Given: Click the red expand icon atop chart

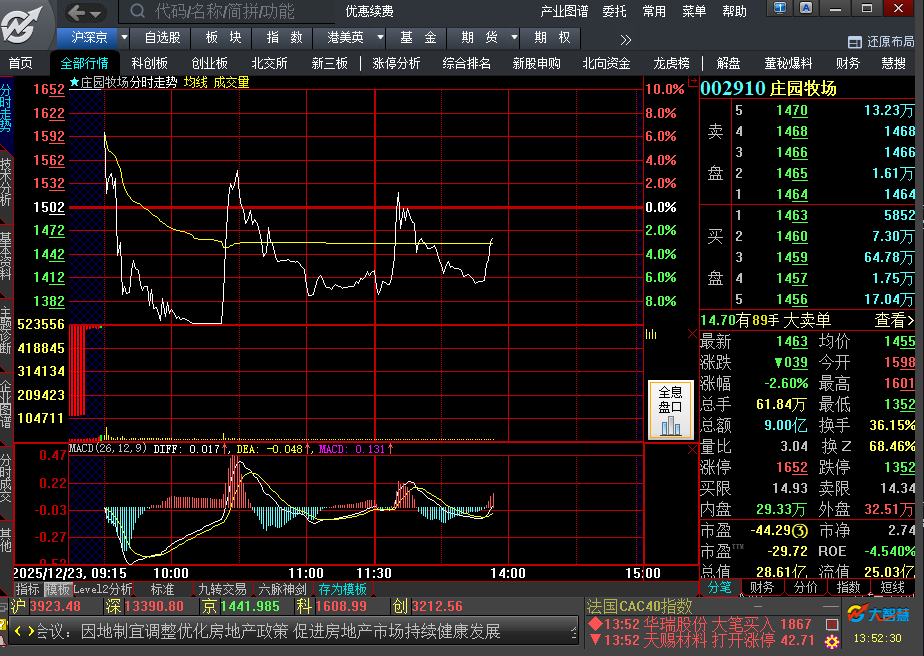Looking at the screenshot, I should point(692,82).
